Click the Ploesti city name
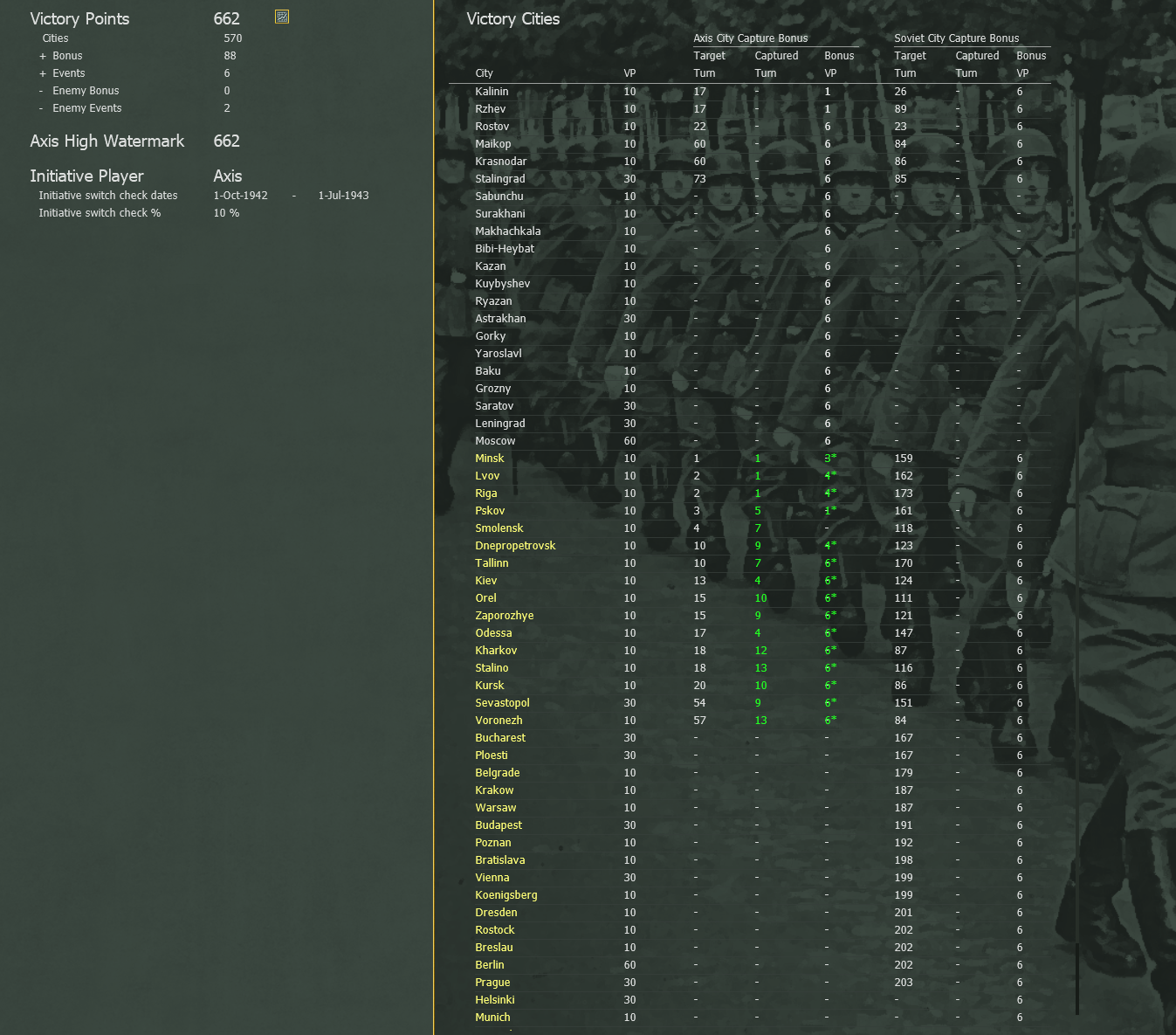 coord(492,756)
